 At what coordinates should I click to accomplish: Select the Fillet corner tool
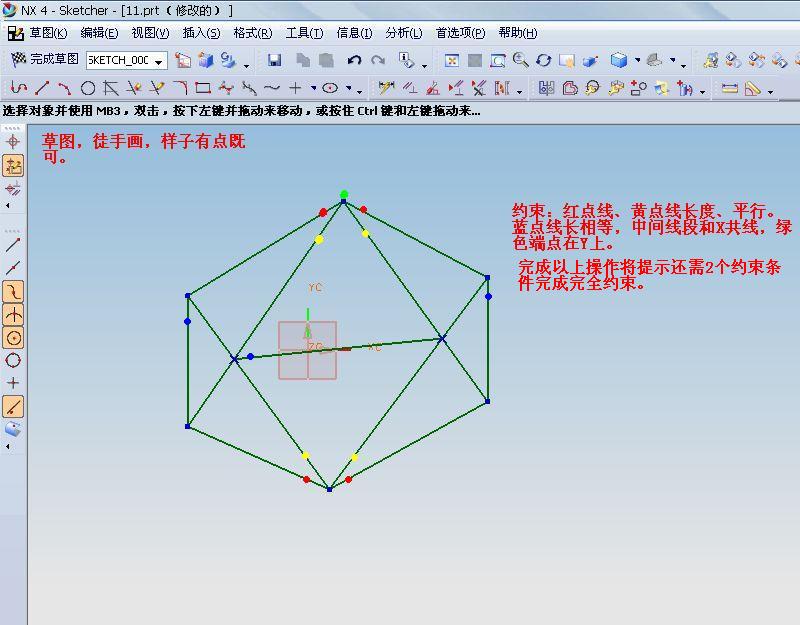tap(180, 88)
